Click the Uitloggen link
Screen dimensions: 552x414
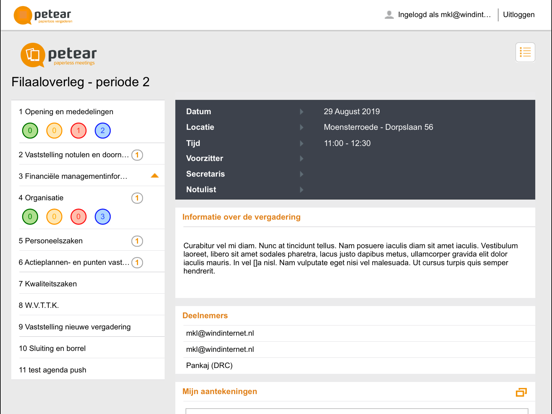pyautogui.click(x=519, y=15)
